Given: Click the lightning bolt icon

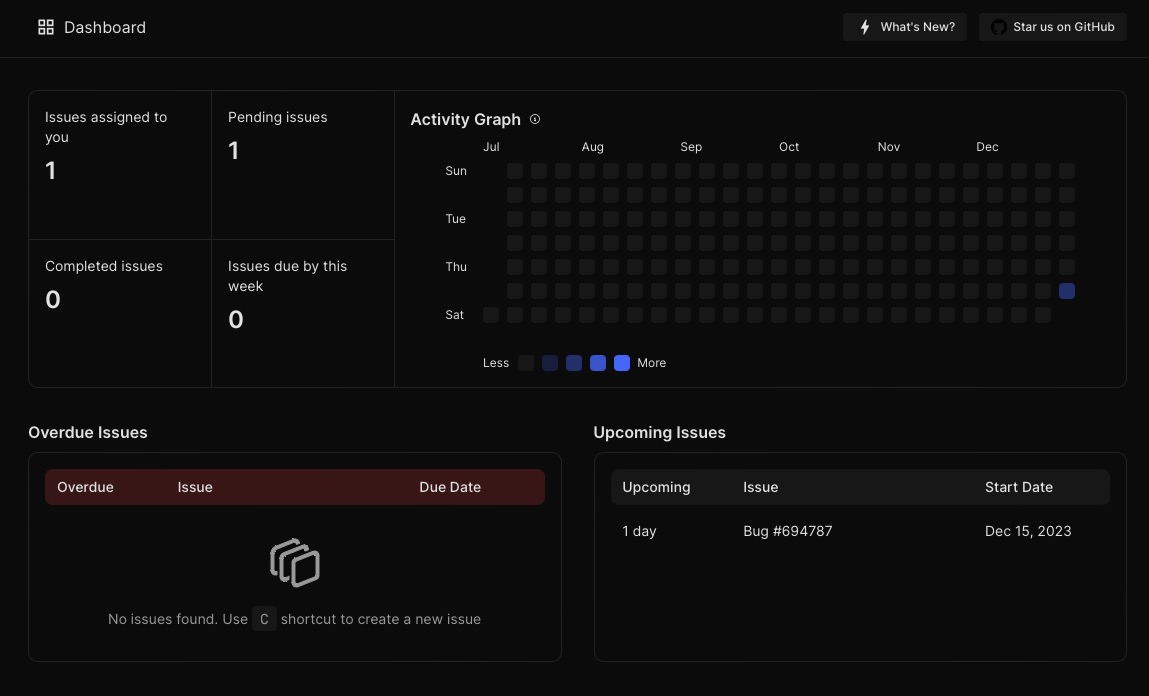Looking at the screenshot, I should pos(865,27).
